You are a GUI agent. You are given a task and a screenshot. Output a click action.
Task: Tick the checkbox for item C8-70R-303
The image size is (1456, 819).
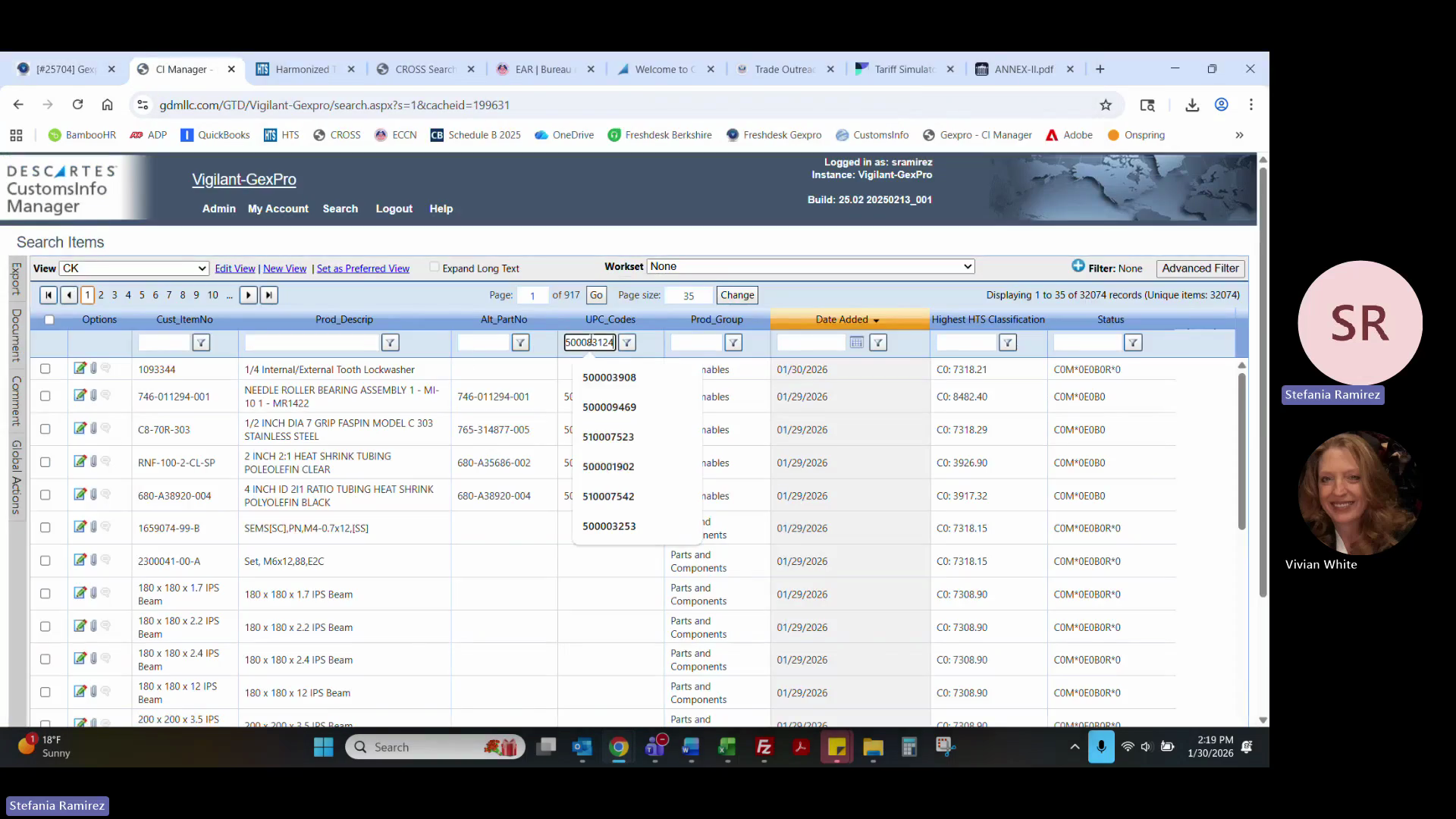[x=45, y=429]
